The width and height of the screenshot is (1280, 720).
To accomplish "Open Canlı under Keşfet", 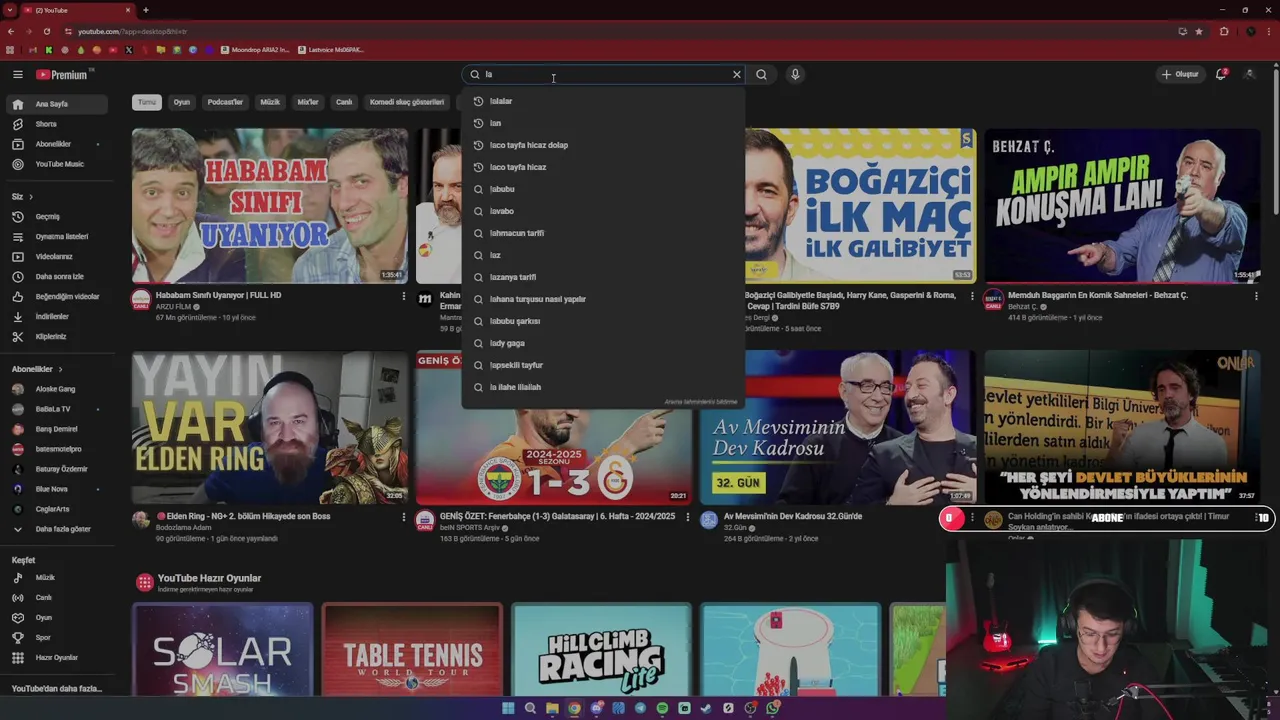I will (x=58, y=597).
